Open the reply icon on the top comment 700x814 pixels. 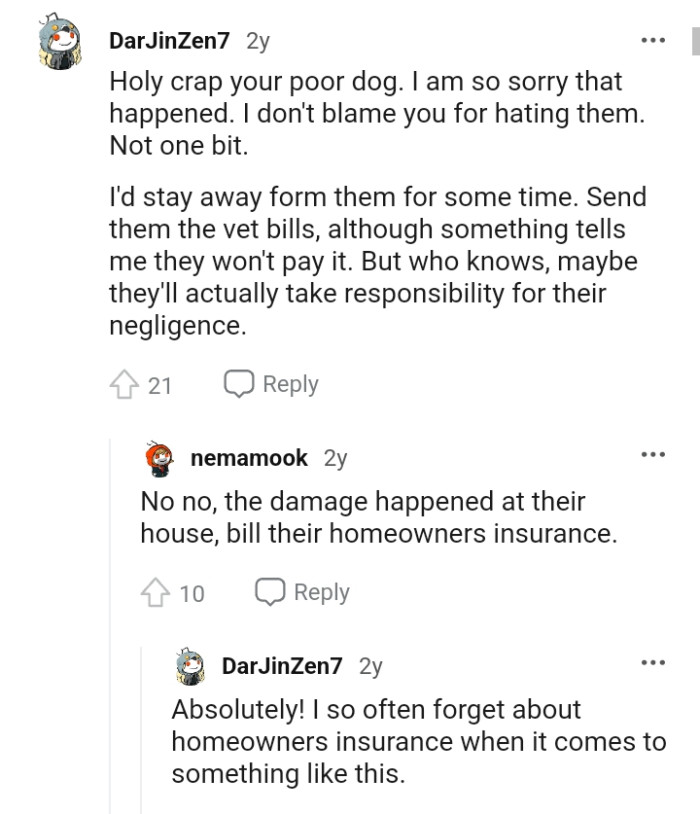(238, 383)
